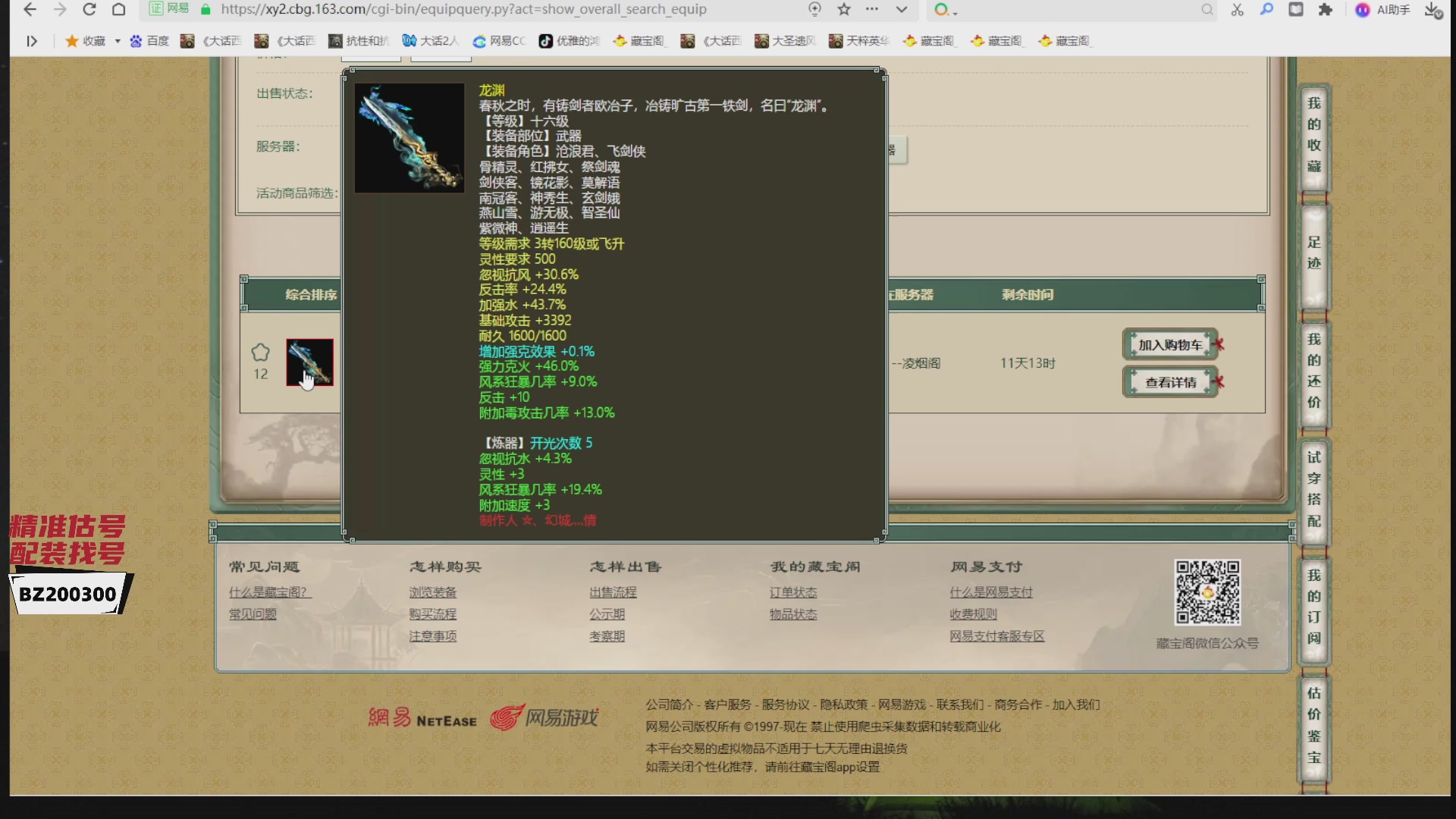Open 网易支付客服专区 link
Screen dimensions: 1456x819
(996, 636)
